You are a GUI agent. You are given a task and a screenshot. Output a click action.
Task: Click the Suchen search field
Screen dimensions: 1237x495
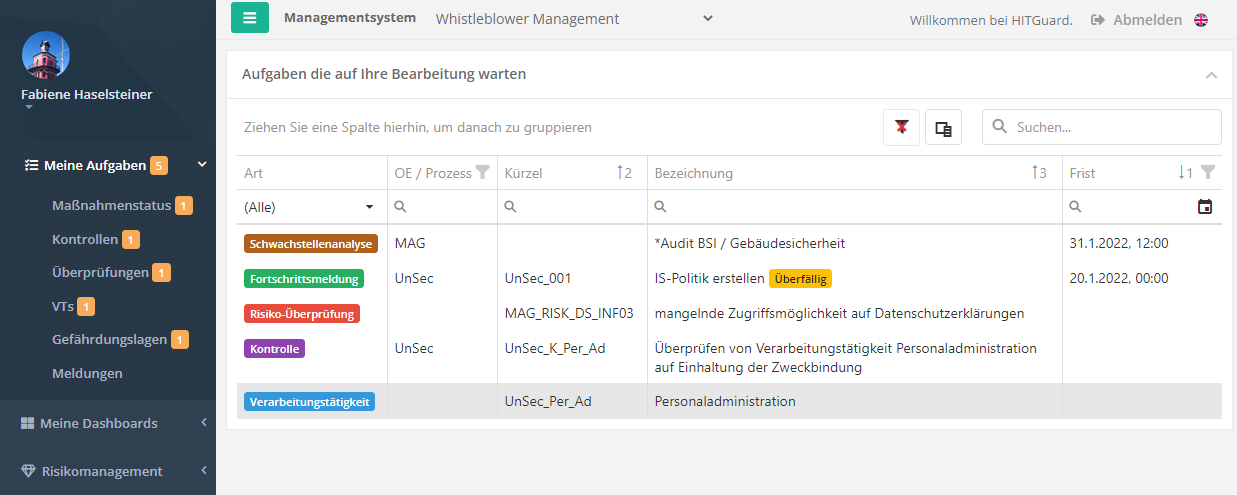(x=1112, y=128)
